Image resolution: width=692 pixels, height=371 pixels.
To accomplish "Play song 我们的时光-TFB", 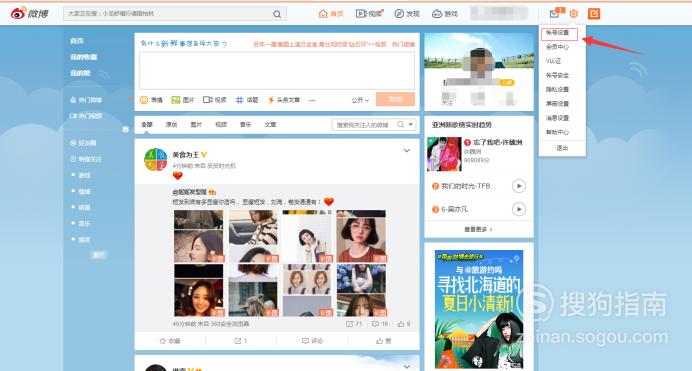I will [519, 186].
